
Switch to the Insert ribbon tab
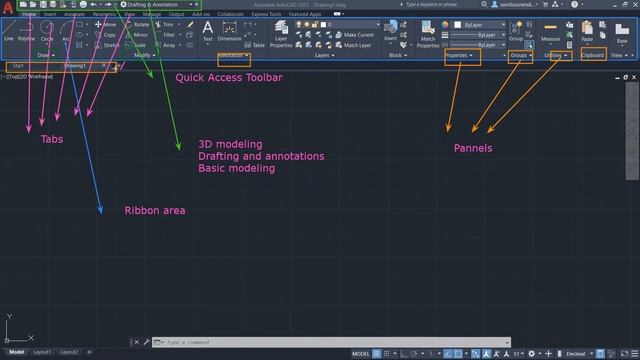click(x=50, y=14)
